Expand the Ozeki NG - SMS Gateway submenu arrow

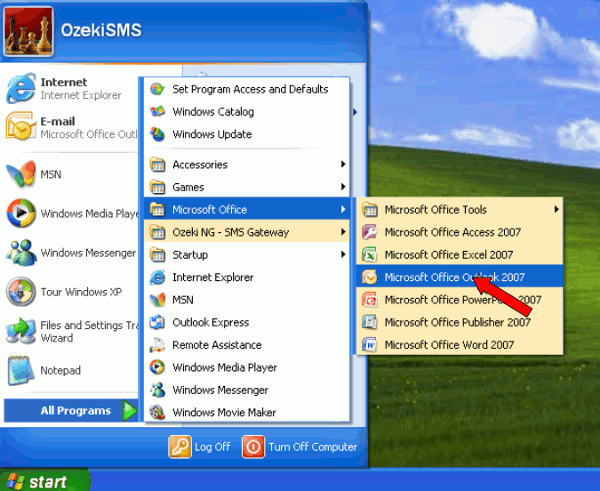tap(343, 232)
